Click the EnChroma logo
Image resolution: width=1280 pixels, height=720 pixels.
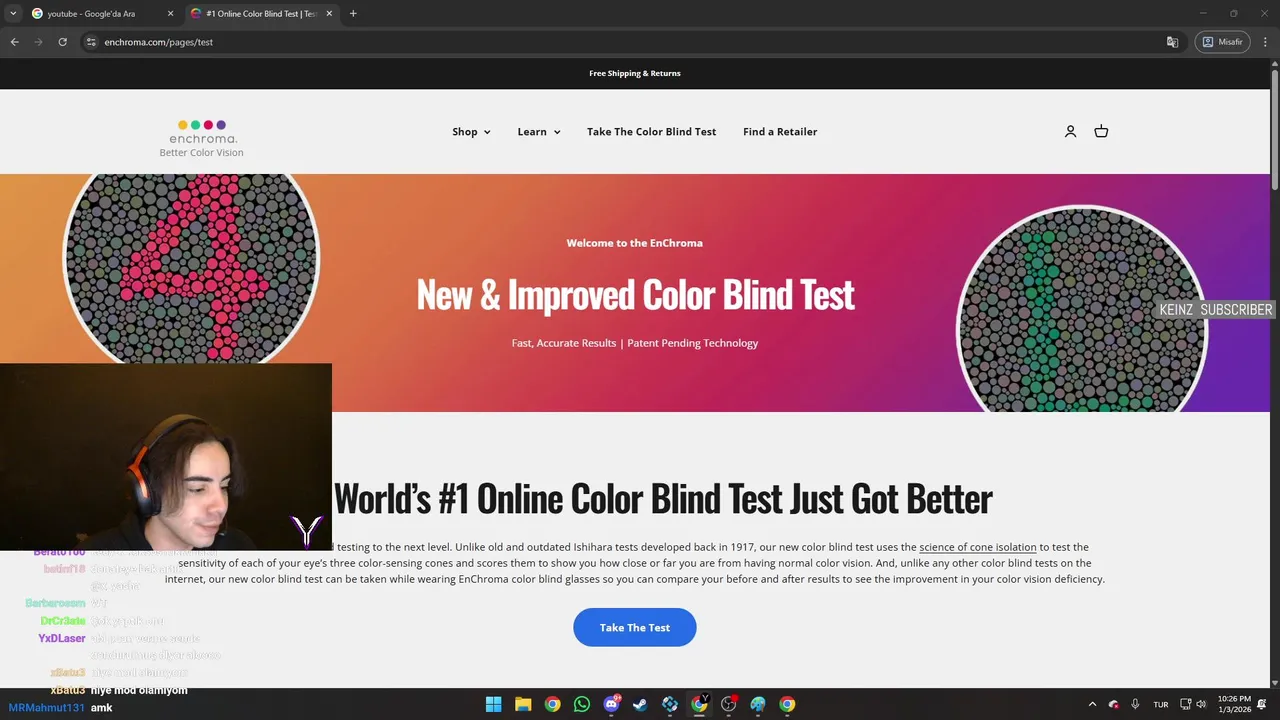click(202, 132)
